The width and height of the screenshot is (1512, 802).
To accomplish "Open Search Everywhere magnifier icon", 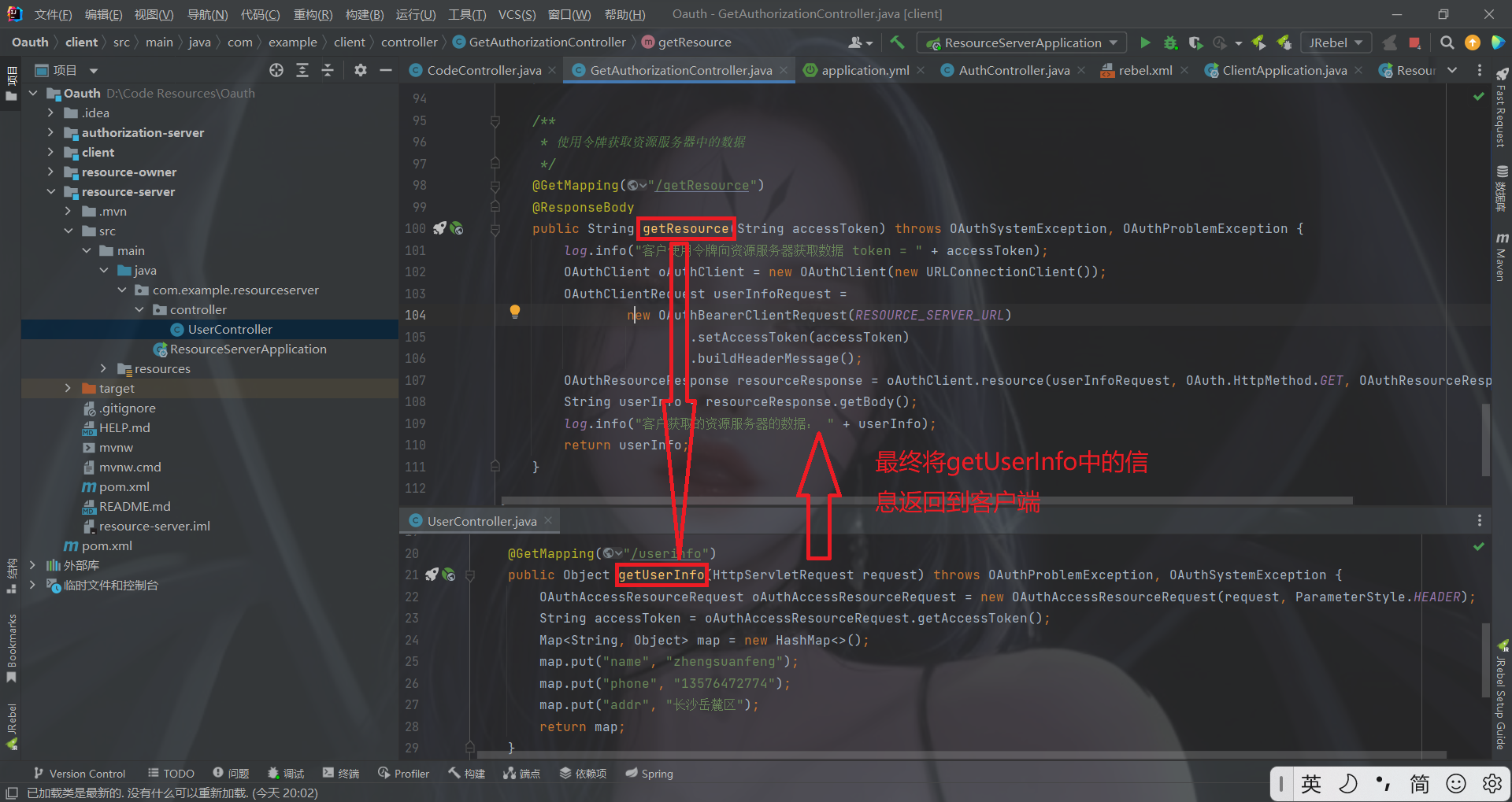I will pyautogui.click(x=1447, y=43).
